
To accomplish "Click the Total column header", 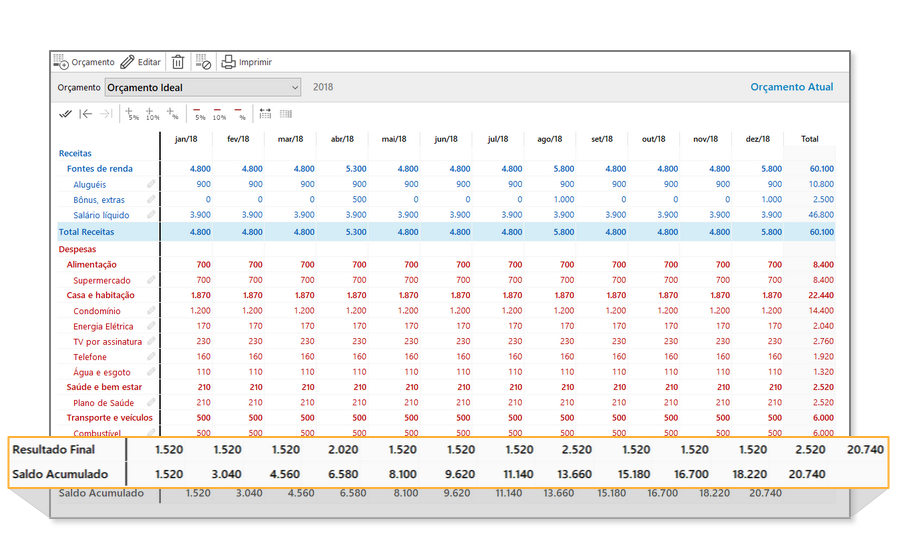I will (x=809, y=139).
